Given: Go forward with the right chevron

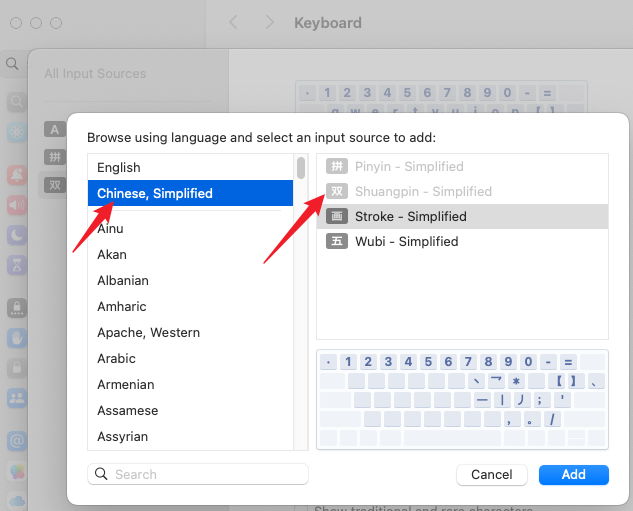Looking at the screenshot, I should [x=269, y=22].
